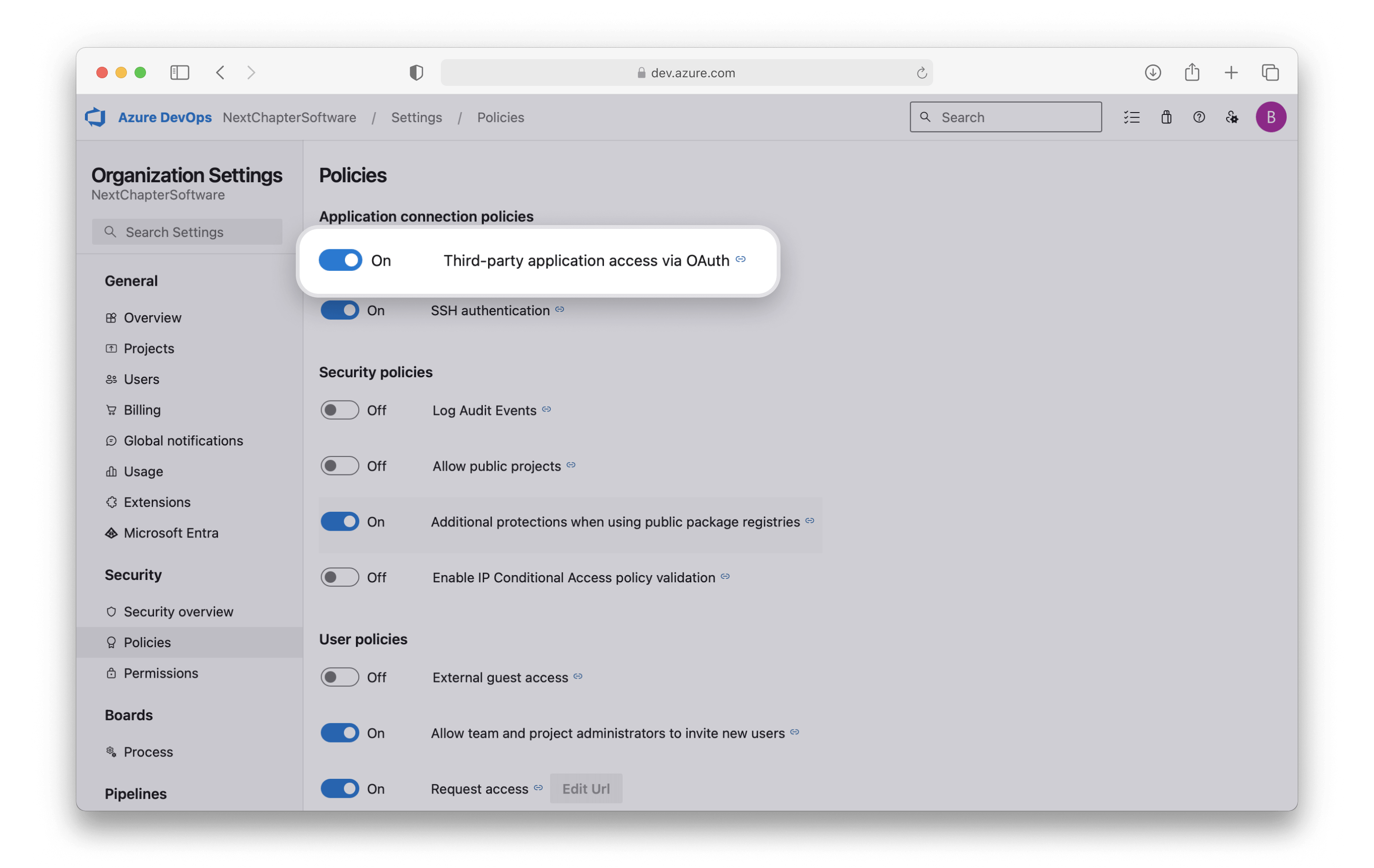Enable Allow public projects toggle
Screen dimensions: 1374x868
(340, 466)
